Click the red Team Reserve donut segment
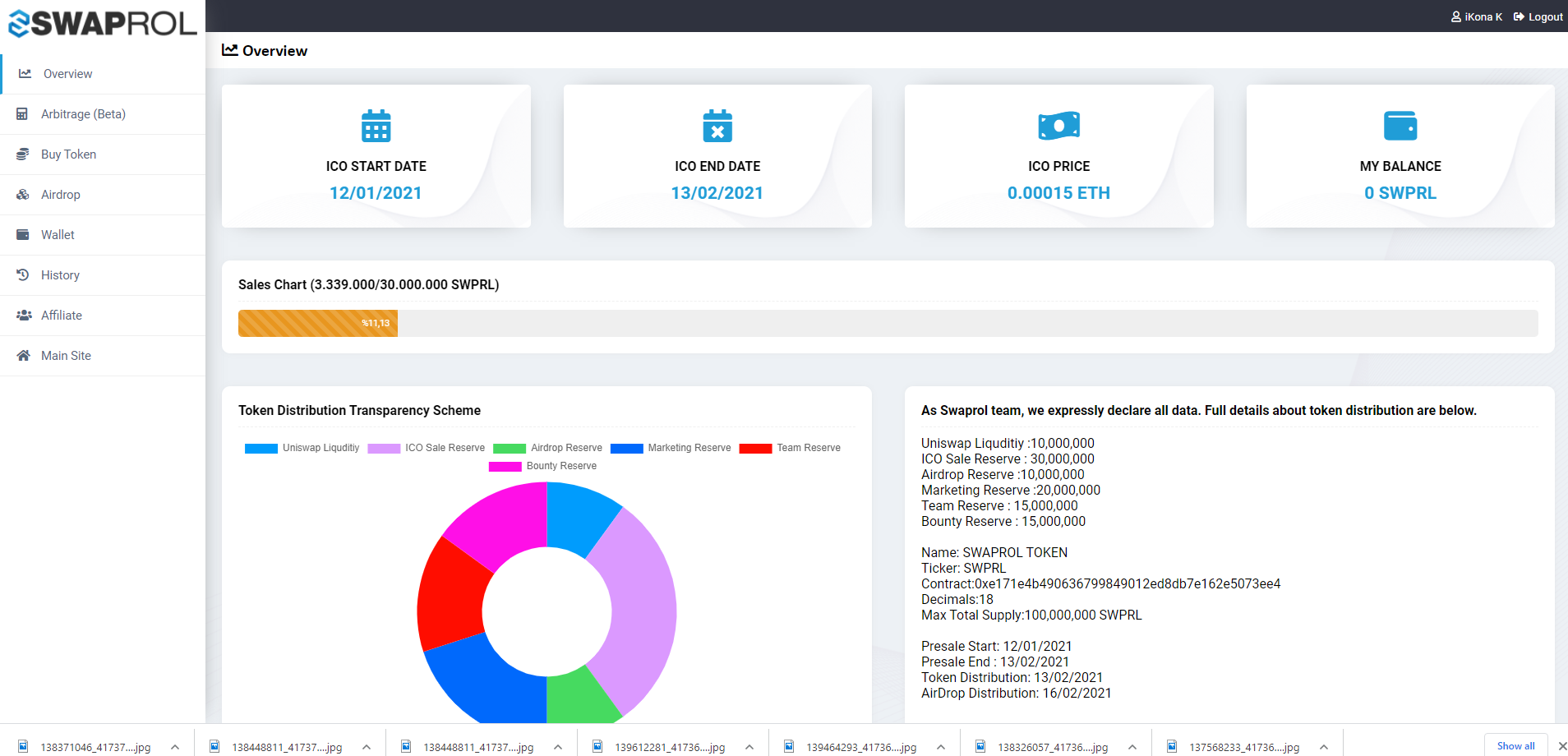Viewport: 1568px width, 756px height. click(449, 597)
